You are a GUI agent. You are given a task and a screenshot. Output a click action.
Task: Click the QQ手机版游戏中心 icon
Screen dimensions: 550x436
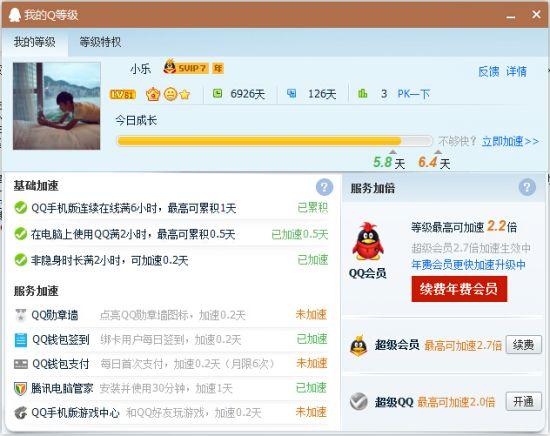pos(21,412)
